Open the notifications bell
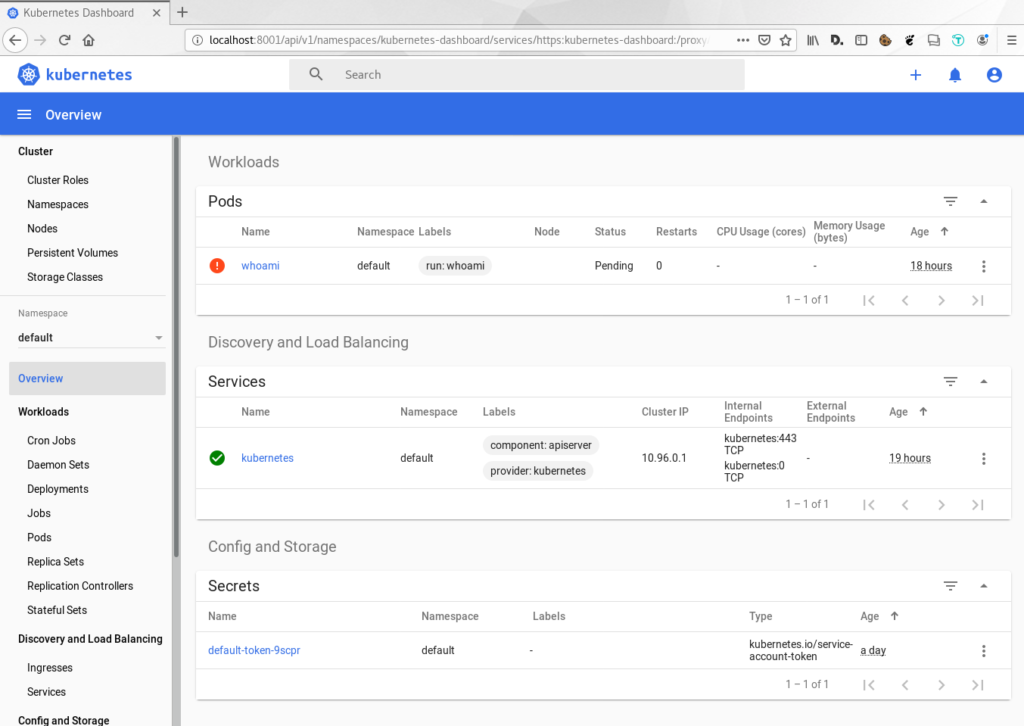1024x726 pixels. coord(955,75)
